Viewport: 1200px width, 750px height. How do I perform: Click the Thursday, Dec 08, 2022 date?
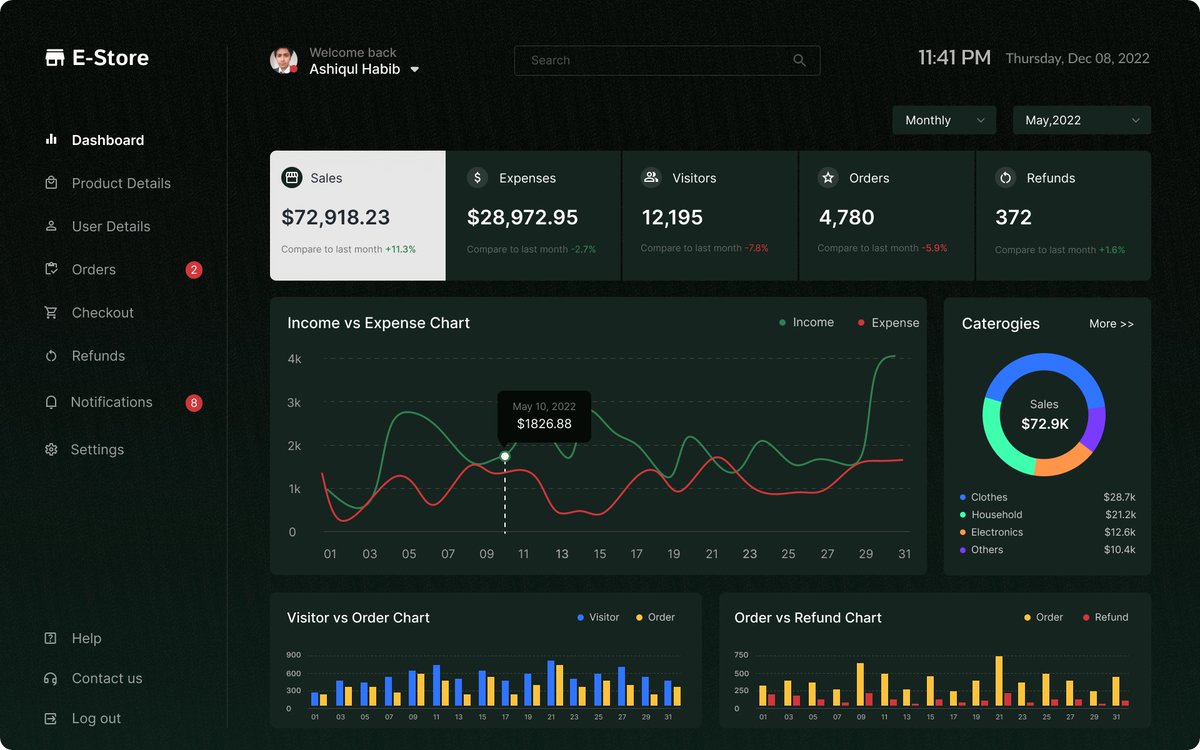click(1077, 59)
